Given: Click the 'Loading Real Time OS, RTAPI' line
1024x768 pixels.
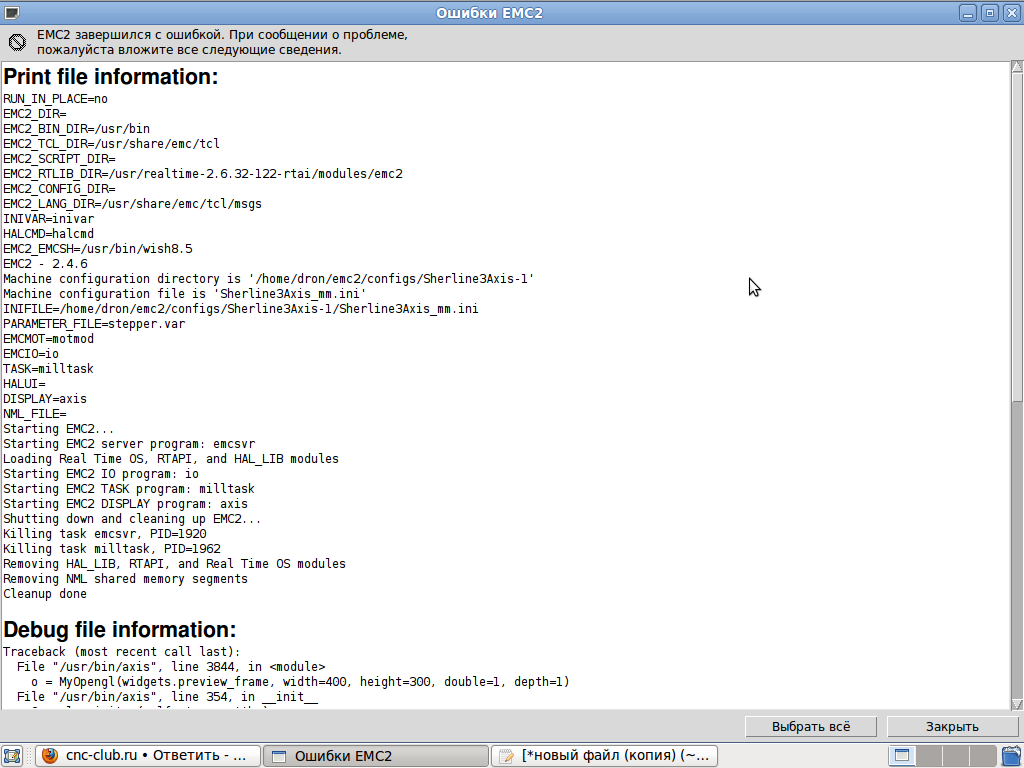Looking at the screenshot, I should (x=171, y=459).
